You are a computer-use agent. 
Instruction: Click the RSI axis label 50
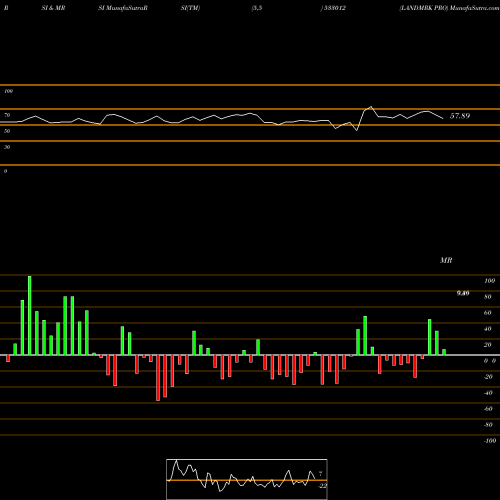(7, 131)
